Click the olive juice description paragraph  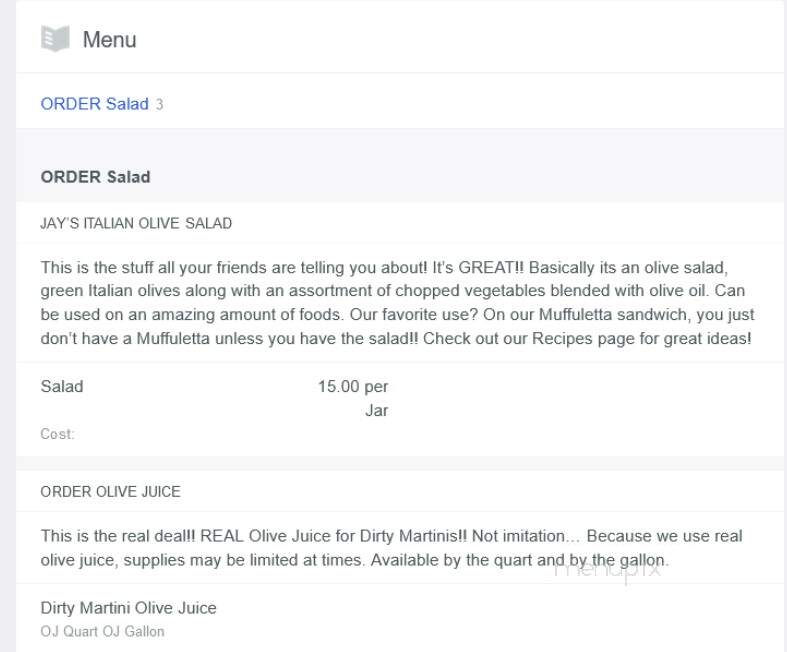click(x=391, y=548)
